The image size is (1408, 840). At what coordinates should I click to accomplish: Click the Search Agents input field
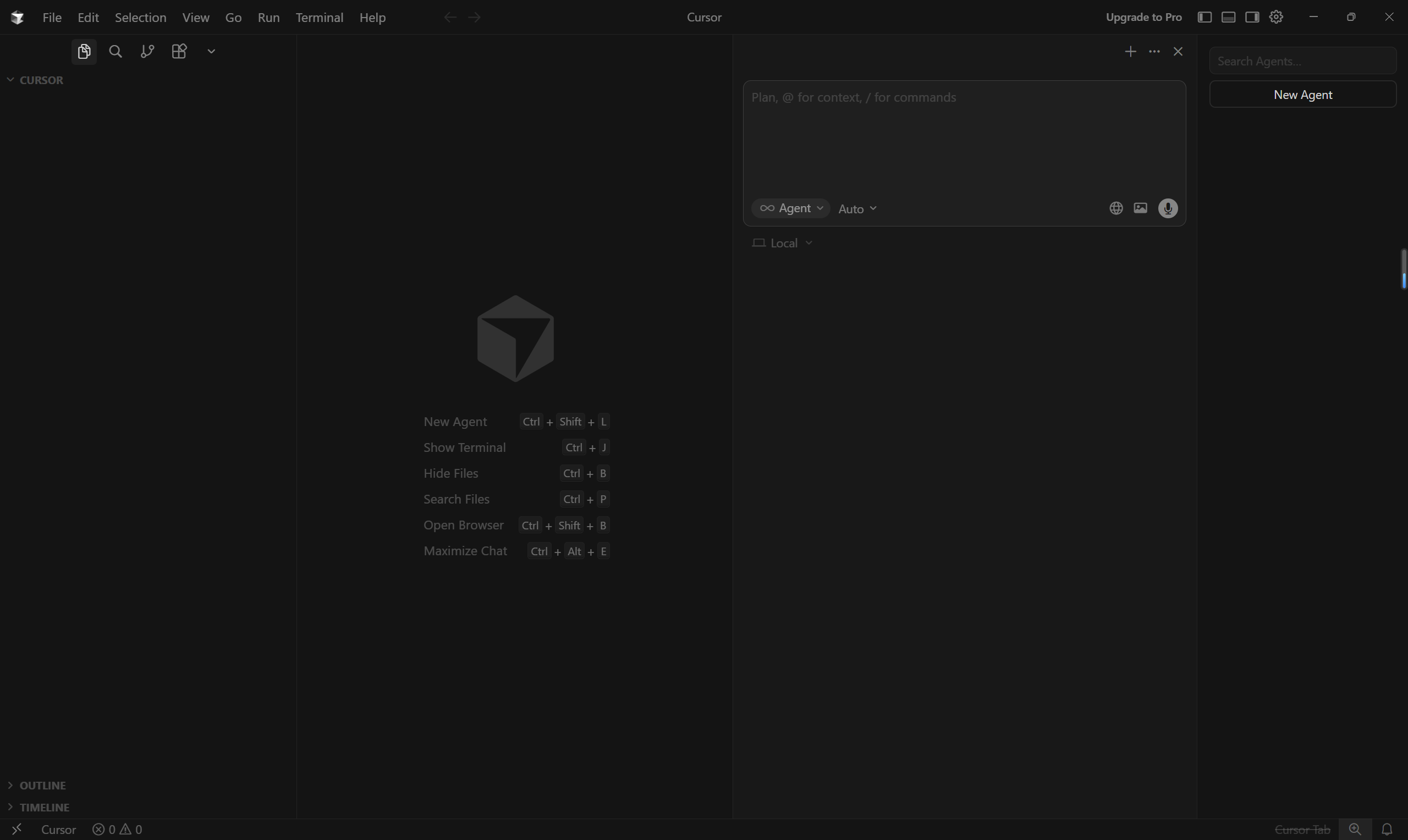(1302, 61)
